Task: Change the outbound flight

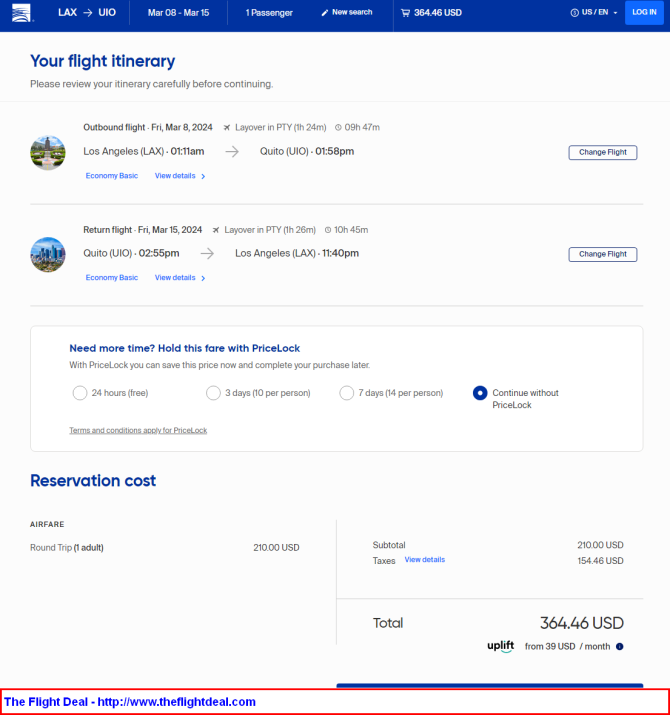Action: (x=602, y=152)
